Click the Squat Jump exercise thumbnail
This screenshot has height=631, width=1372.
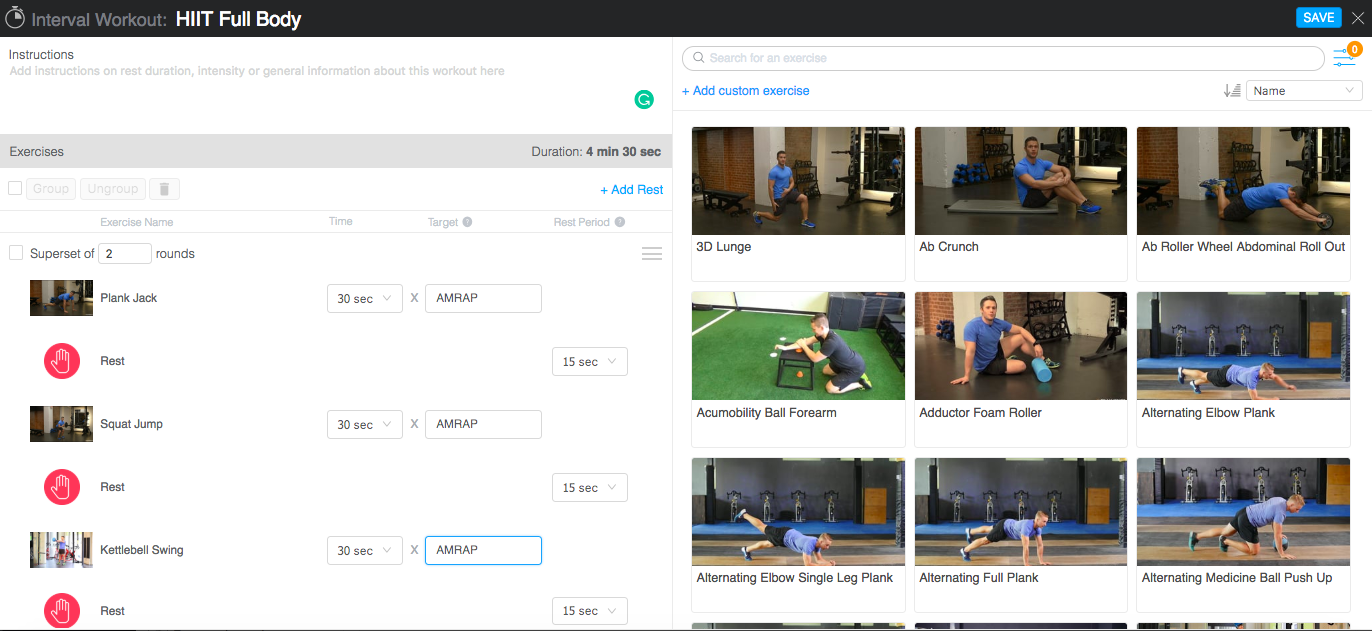pos(61,424)
